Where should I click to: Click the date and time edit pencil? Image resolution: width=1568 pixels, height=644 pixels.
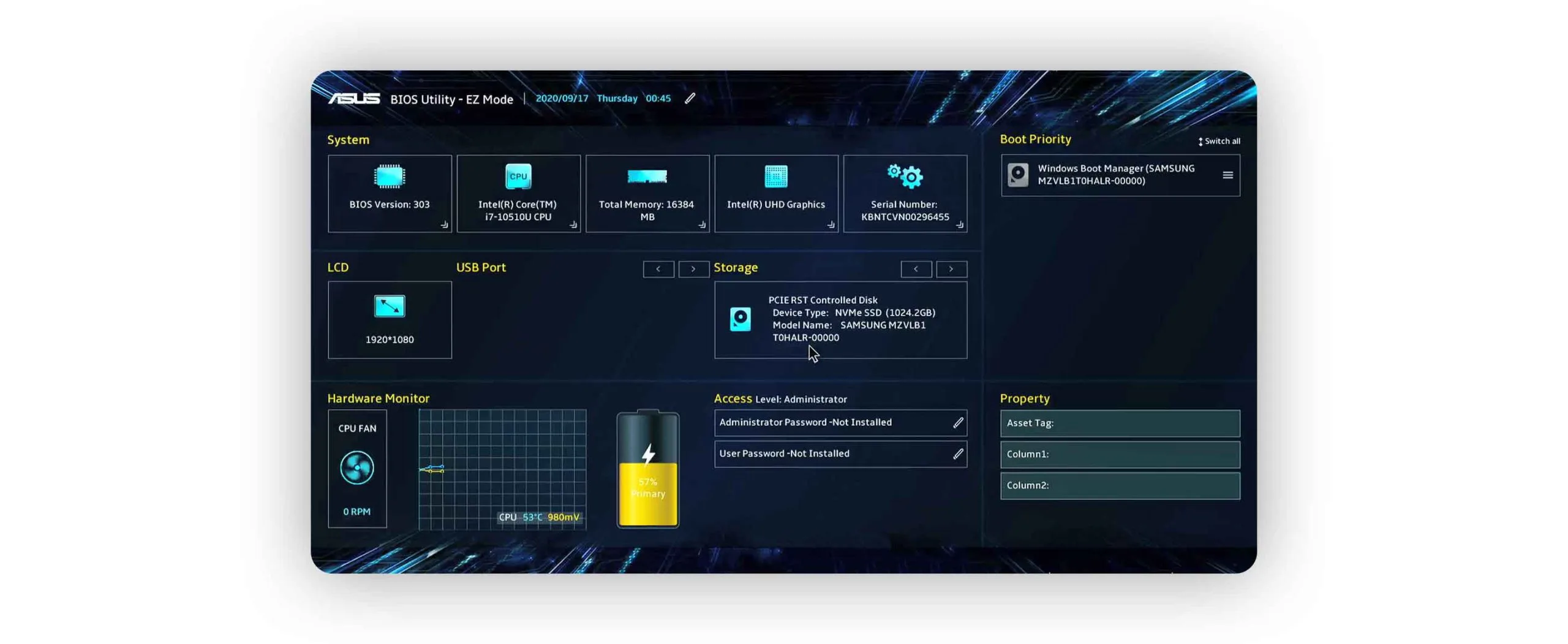[690, 99]
